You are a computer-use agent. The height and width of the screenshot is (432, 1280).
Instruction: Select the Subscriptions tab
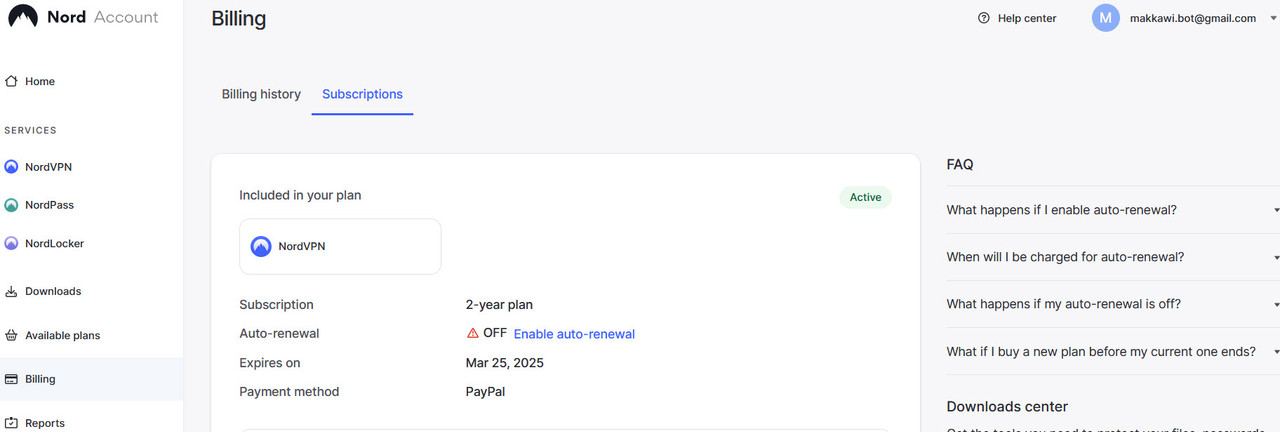point(362,94)
